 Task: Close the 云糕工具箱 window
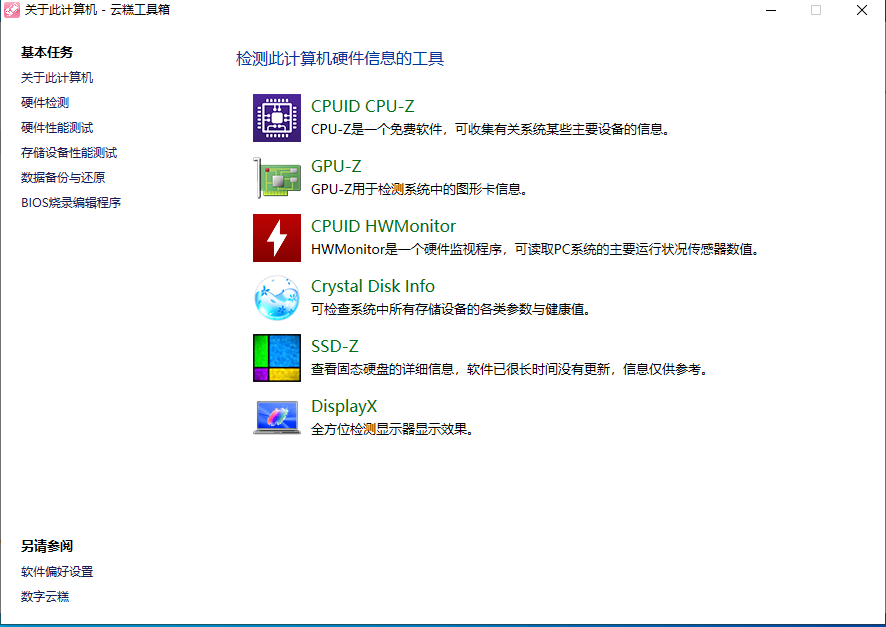(x=862, y=10)
